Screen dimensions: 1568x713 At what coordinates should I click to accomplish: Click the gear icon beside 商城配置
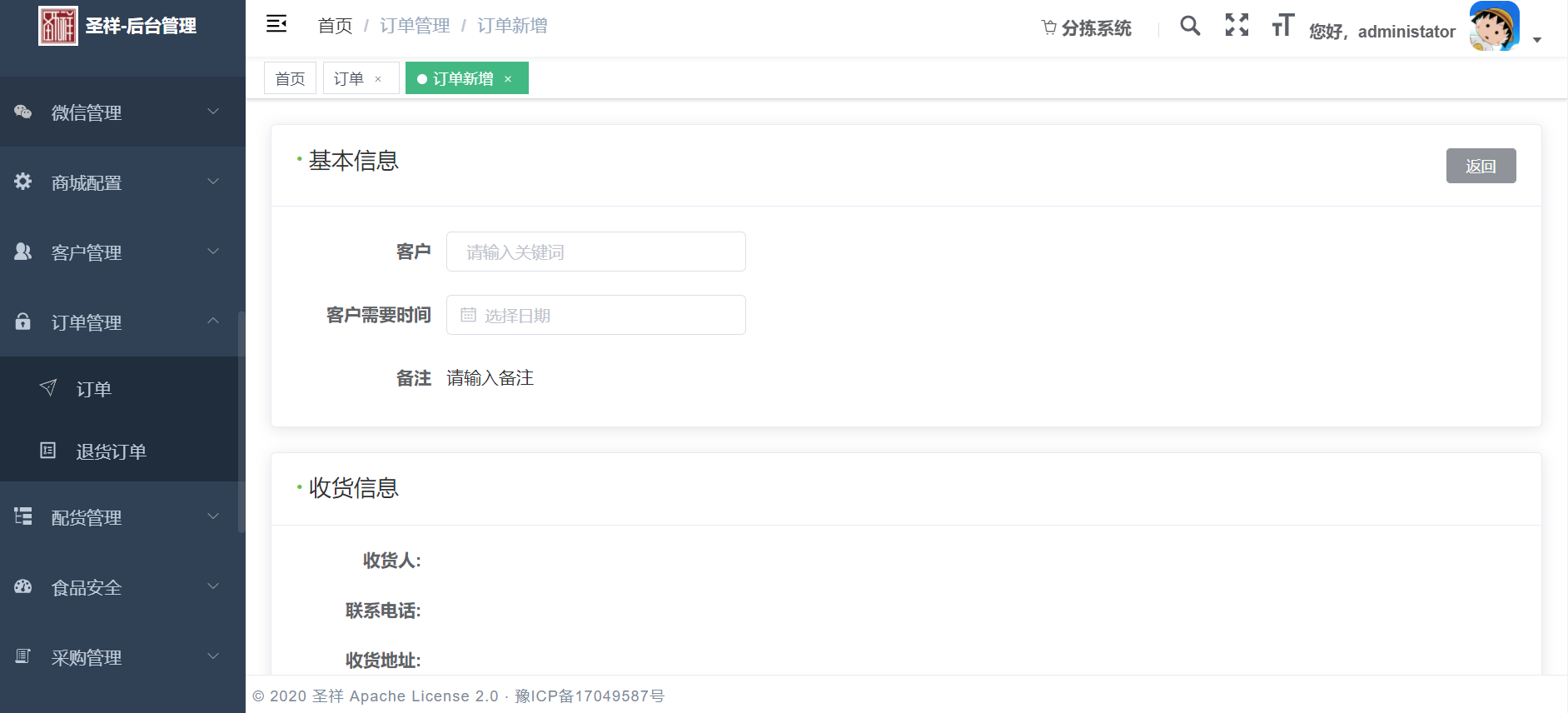pos(23,182)
